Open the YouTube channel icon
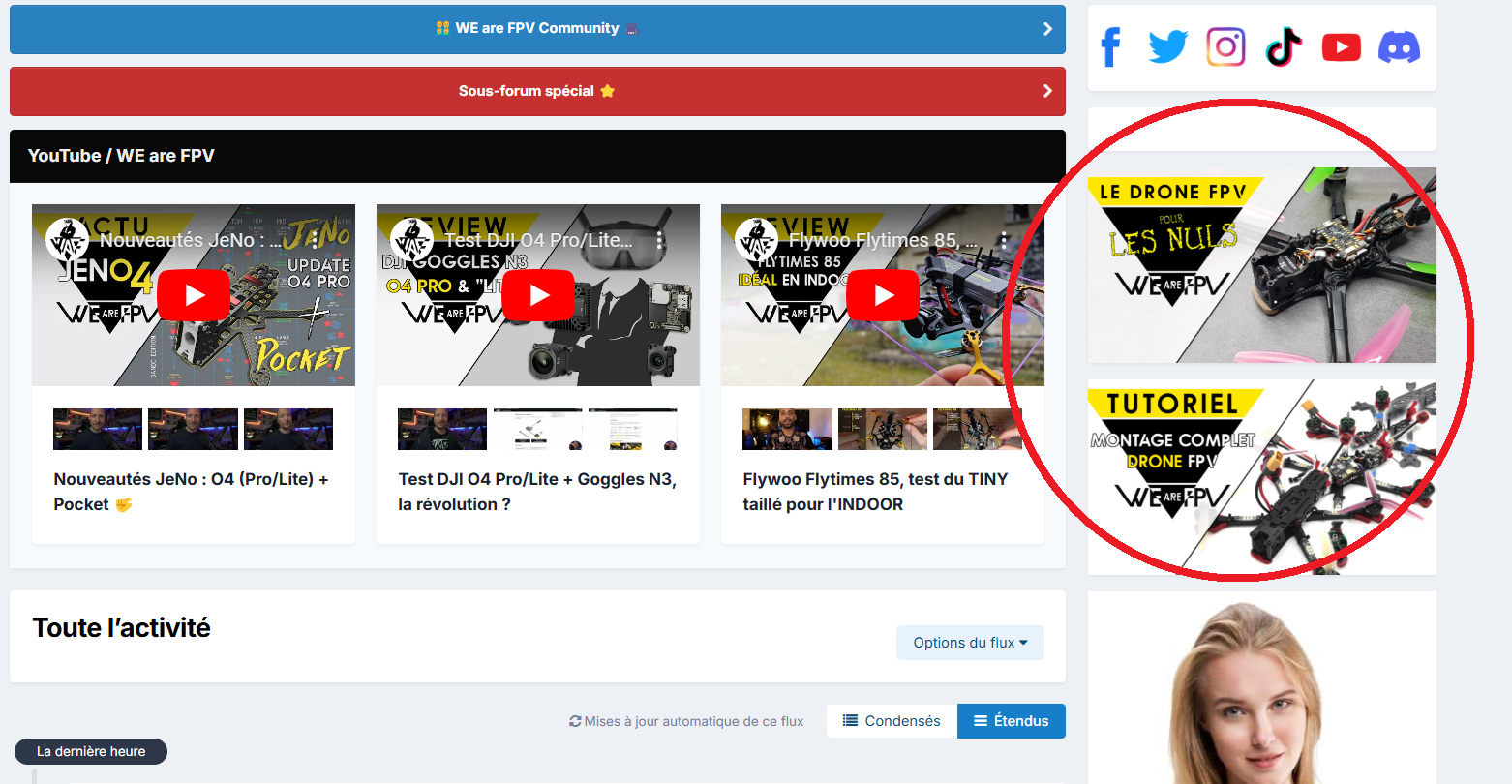This screenshot has width=1512, height=784. pyautogui.click(x=1341, y=47)
